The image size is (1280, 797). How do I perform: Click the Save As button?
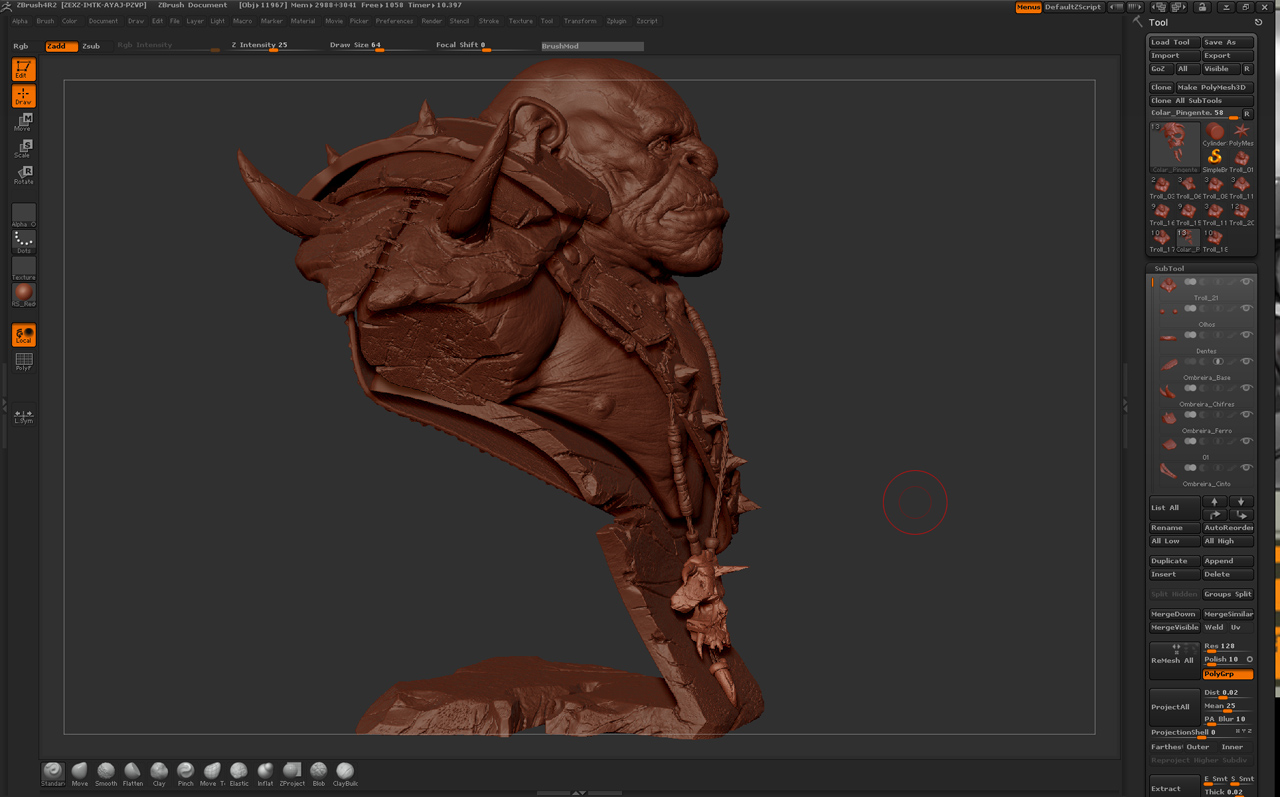pos(1227,42)
